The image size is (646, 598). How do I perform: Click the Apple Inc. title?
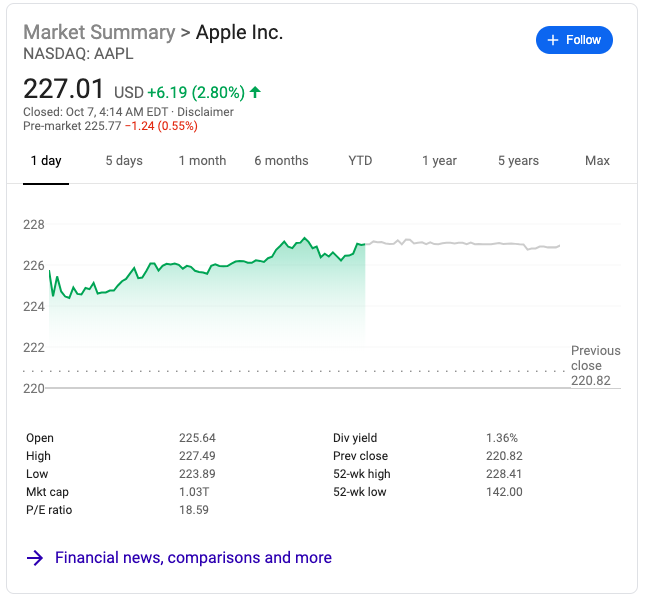tap(240, 32)
